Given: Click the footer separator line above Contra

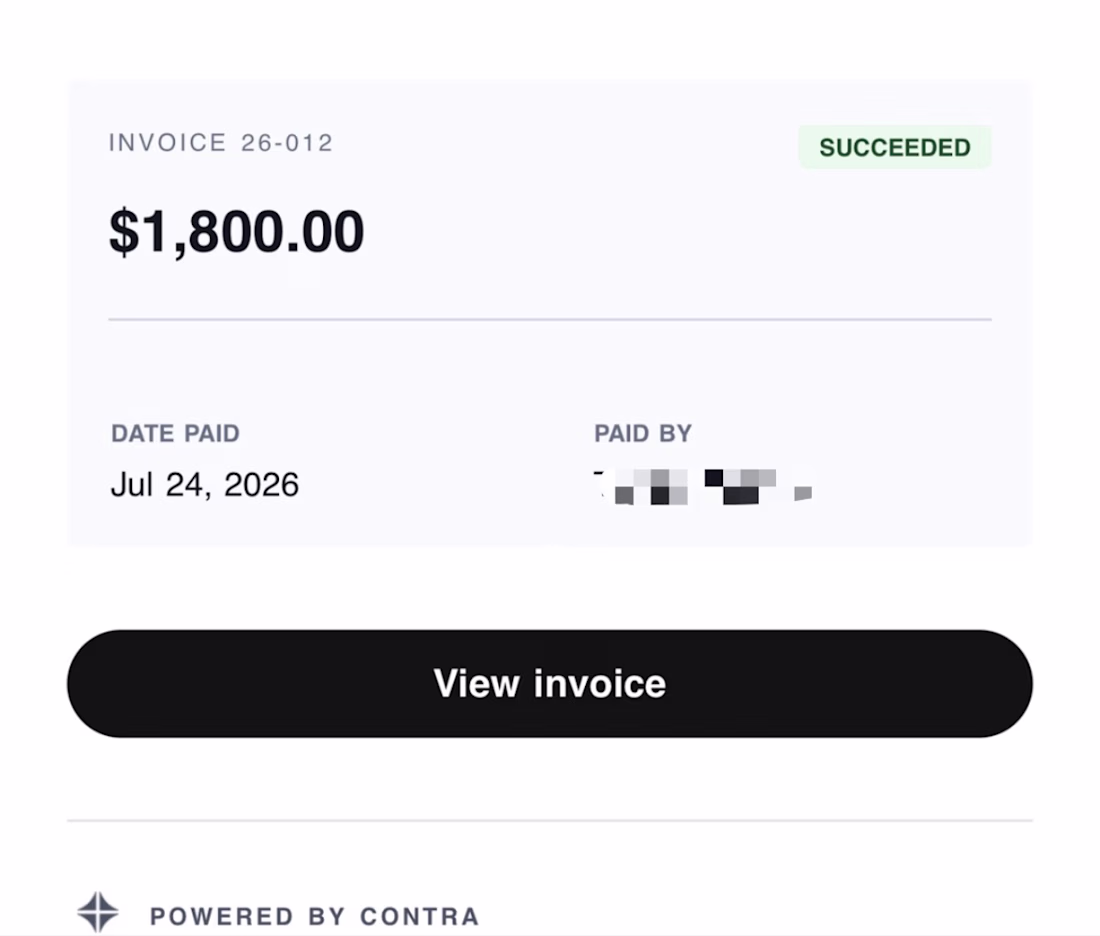Looking at the screenshot, I should (549, 820).
